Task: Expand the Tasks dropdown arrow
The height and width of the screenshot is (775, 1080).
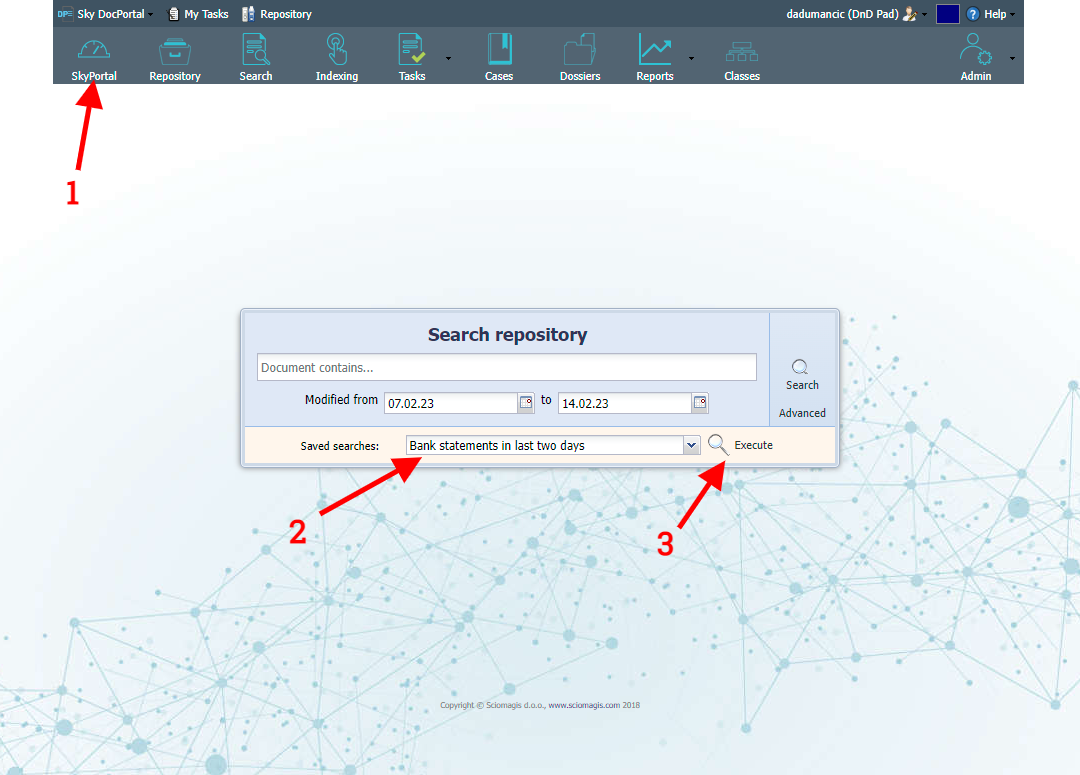Action: tap(448, 59)
